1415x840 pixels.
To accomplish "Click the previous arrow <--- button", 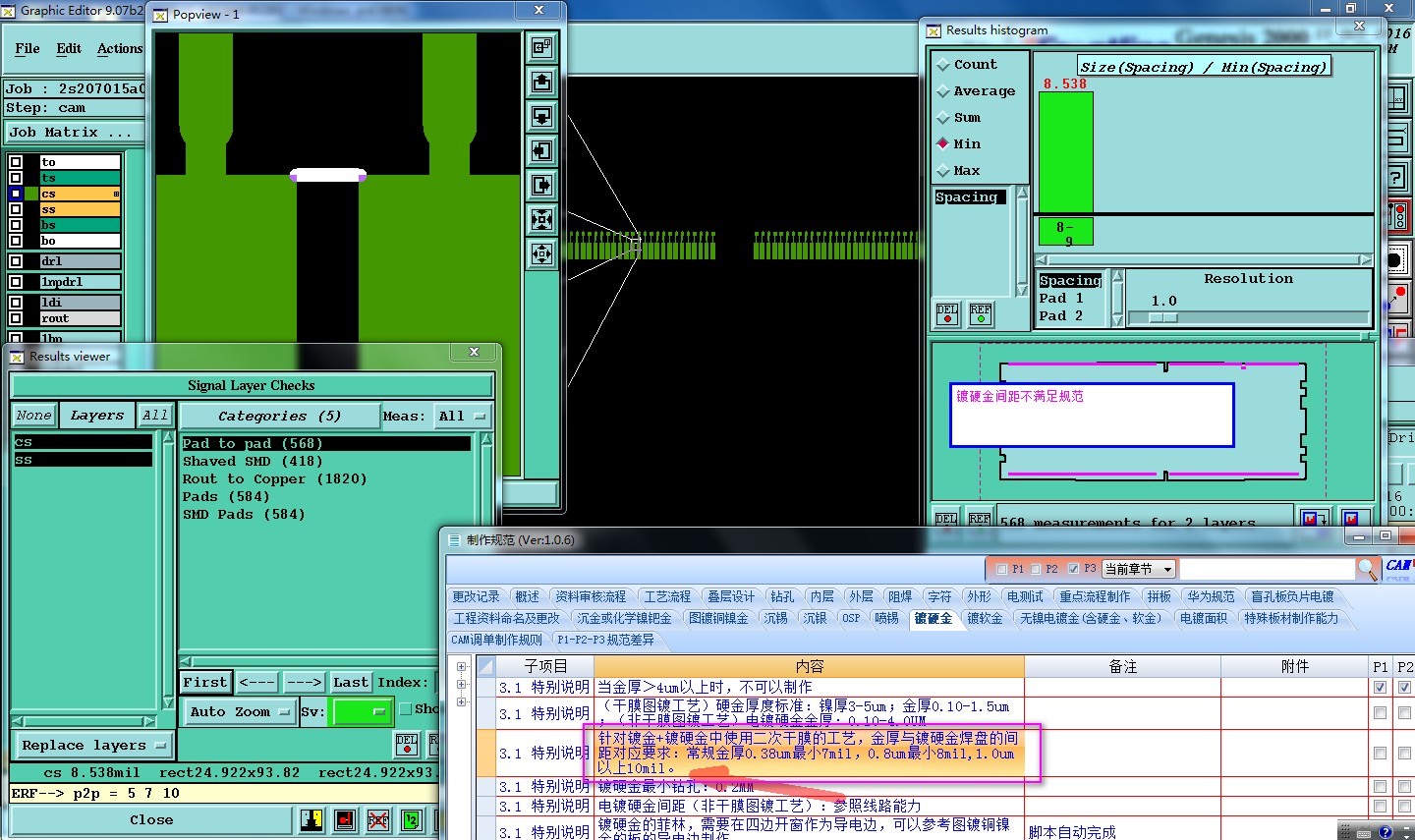I will tap(256, 682).
